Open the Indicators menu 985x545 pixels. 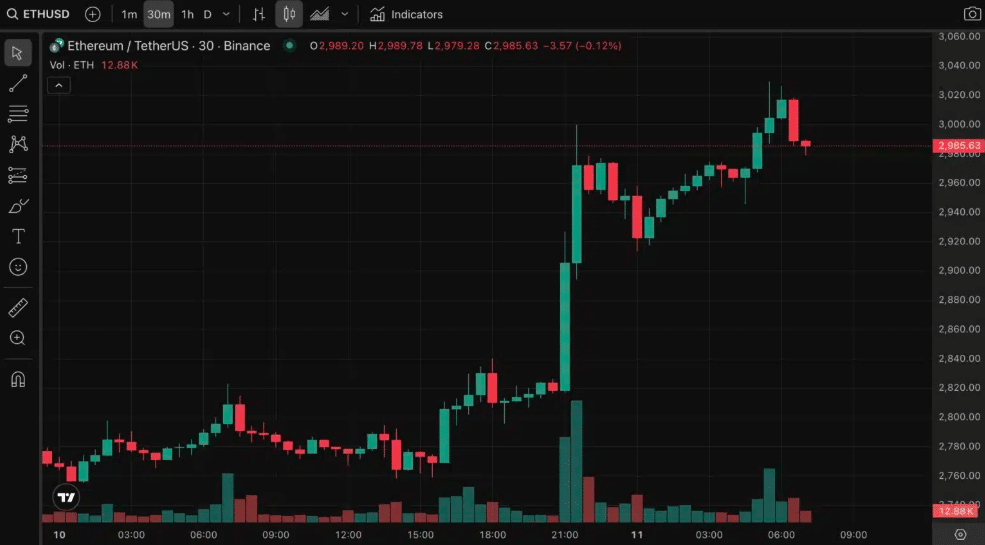(x=406, y=14)
